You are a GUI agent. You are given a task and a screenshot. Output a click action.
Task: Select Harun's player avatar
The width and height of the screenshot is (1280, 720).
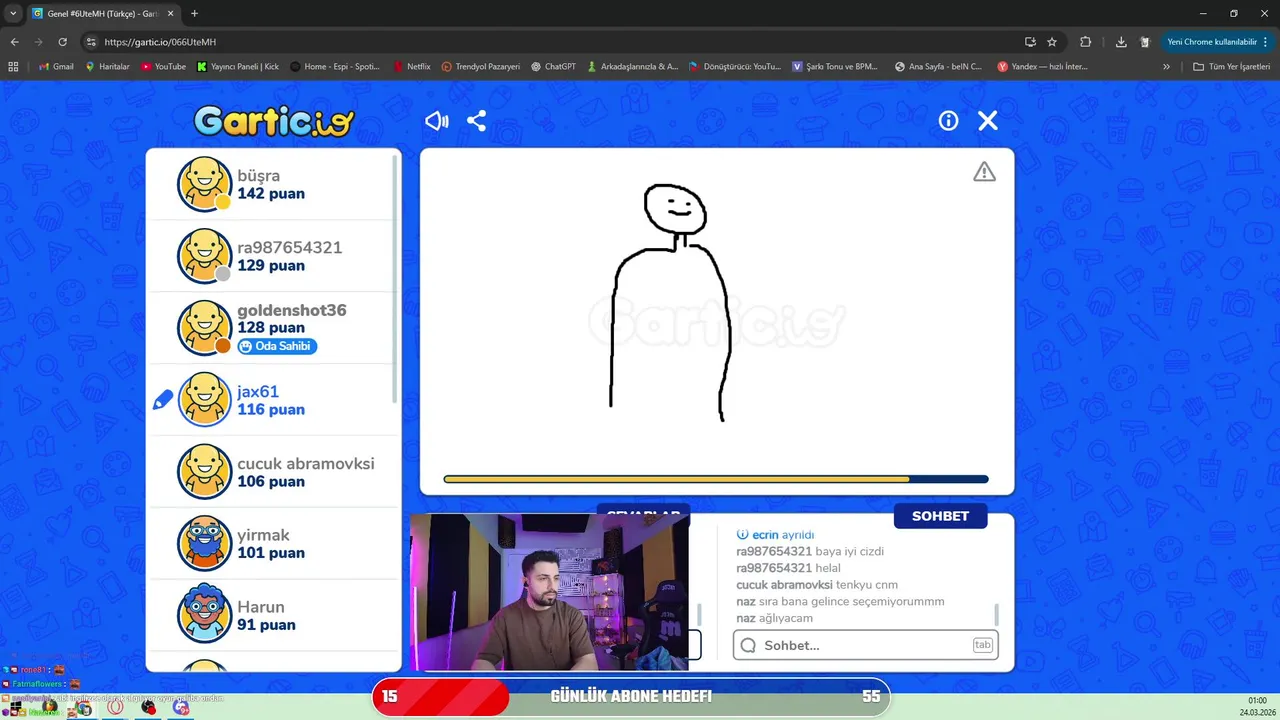205,615
